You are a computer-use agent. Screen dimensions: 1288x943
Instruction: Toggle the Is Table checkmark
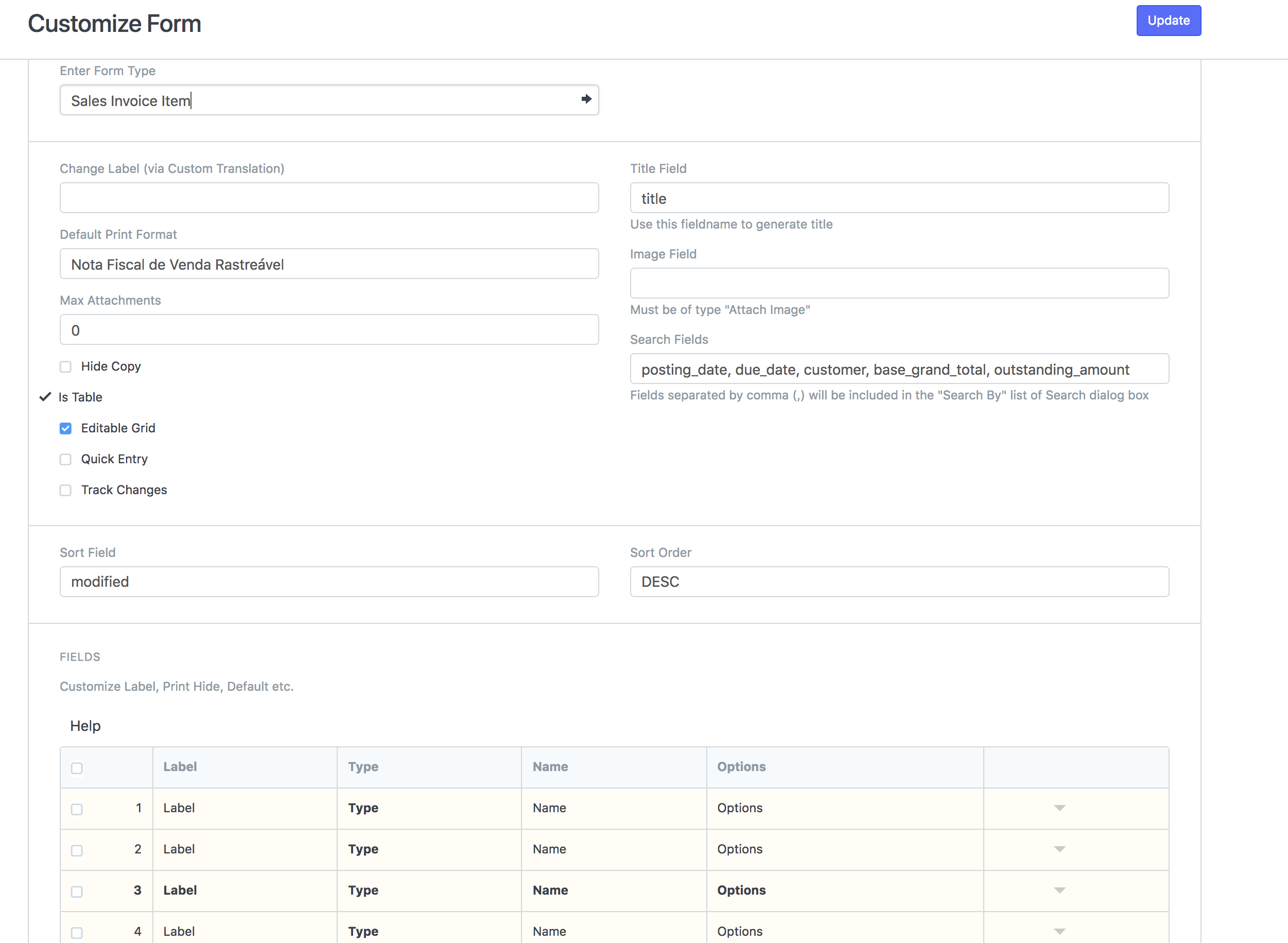click(45, 397)
